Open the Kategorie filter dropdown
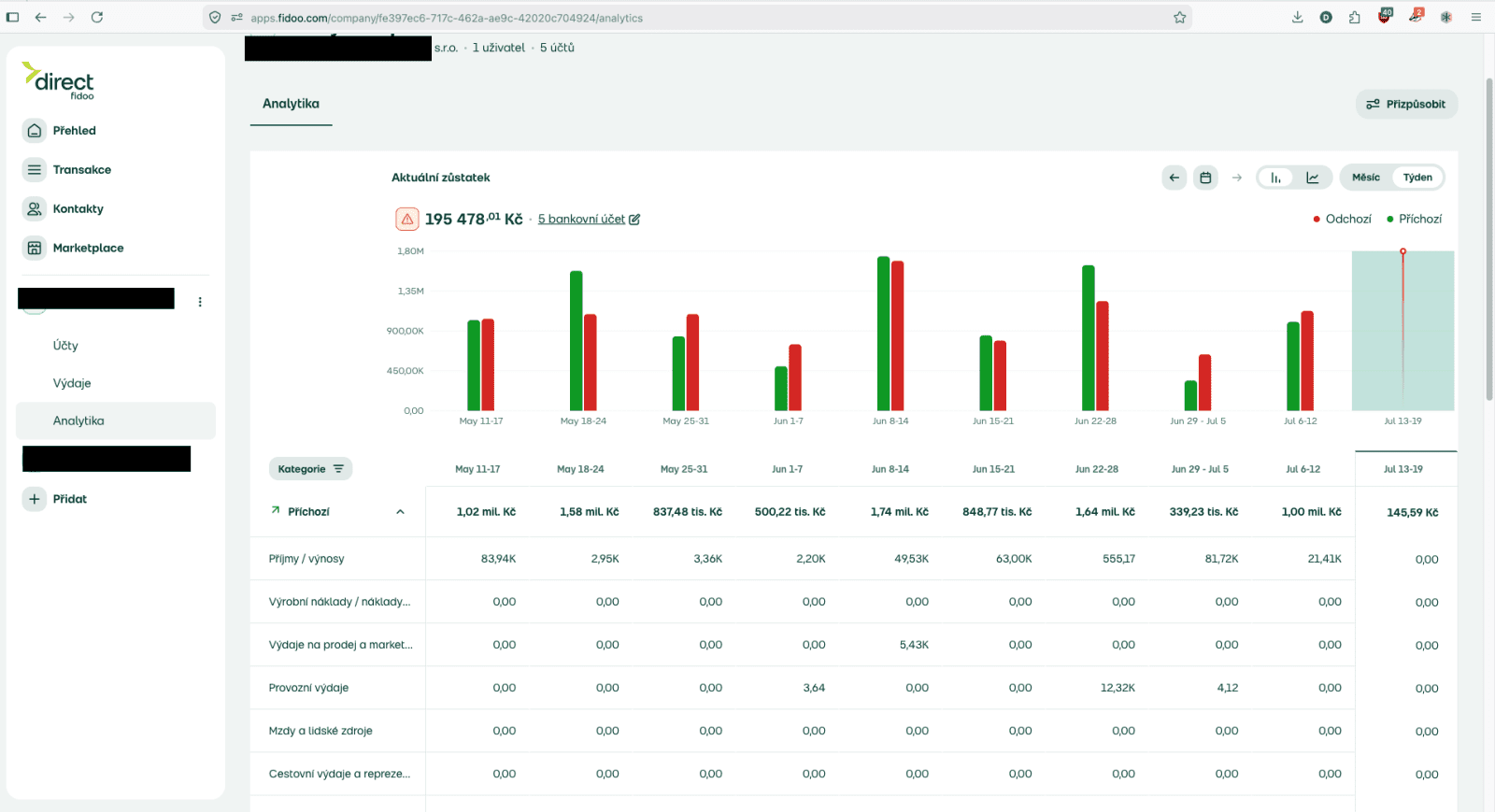 (x=310, y=469)
